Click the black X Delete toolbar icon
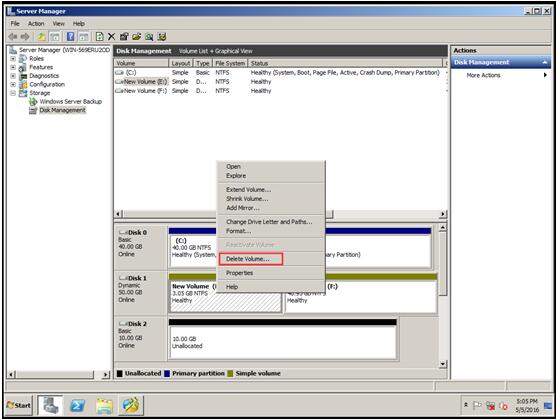The width and height of the screenshot is (556, 420). [111, 37]
